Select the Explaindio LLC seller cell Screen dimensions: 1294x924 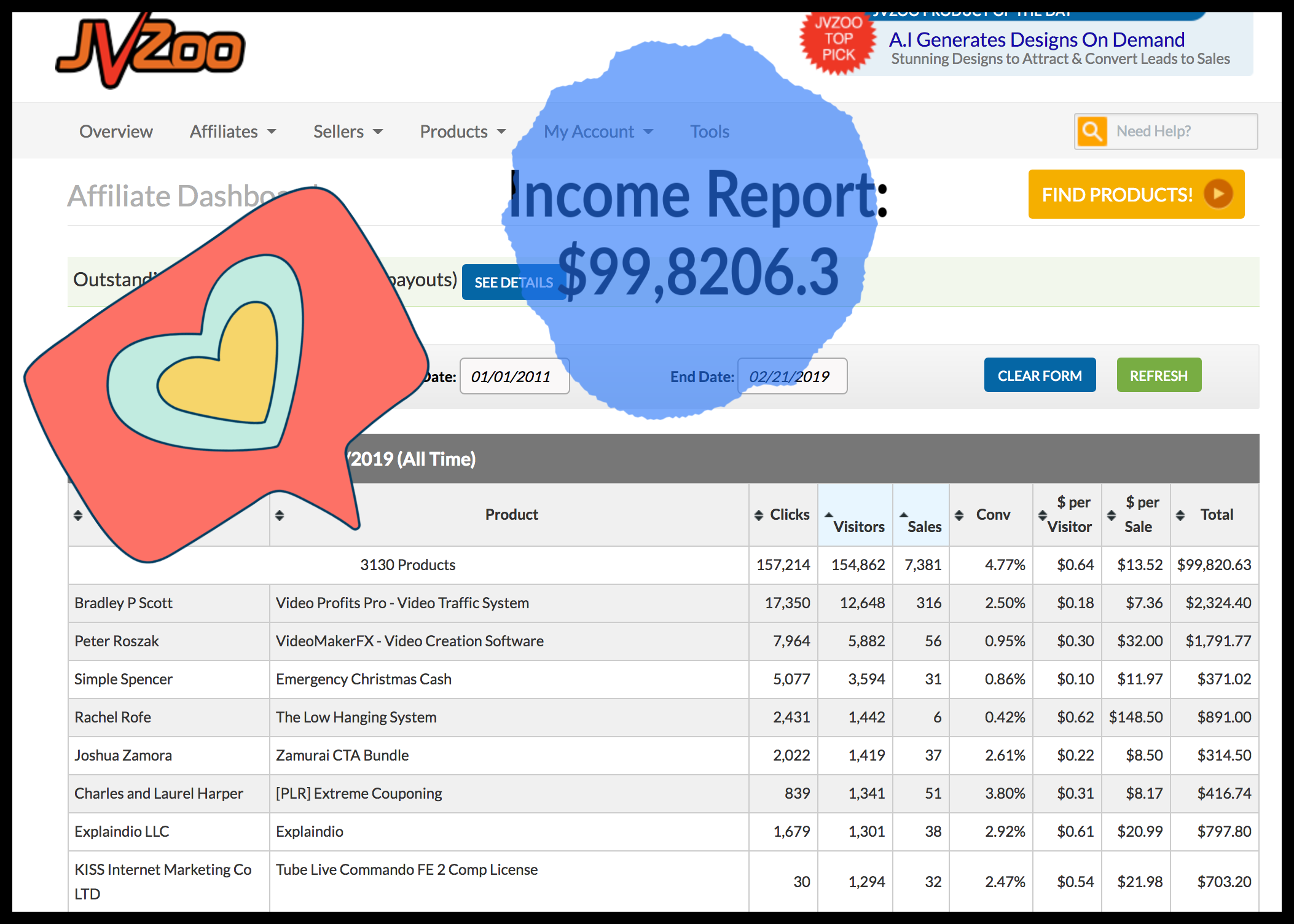[x=169, y=831]
